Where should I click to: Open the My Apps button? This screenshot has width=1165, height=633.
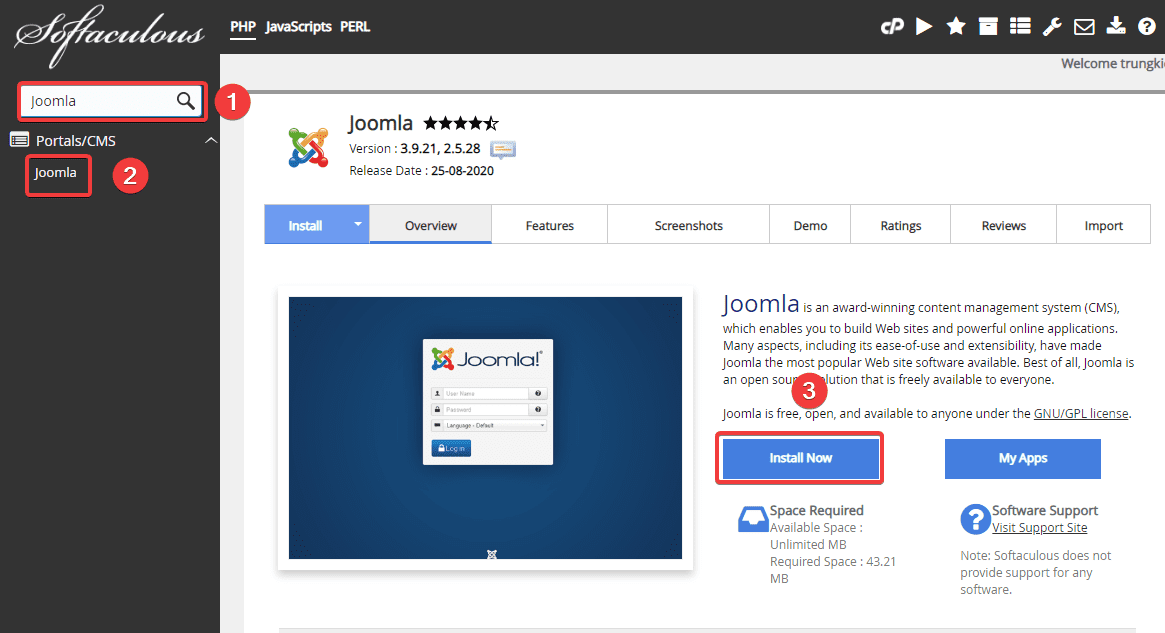(x=1022, y=458)
